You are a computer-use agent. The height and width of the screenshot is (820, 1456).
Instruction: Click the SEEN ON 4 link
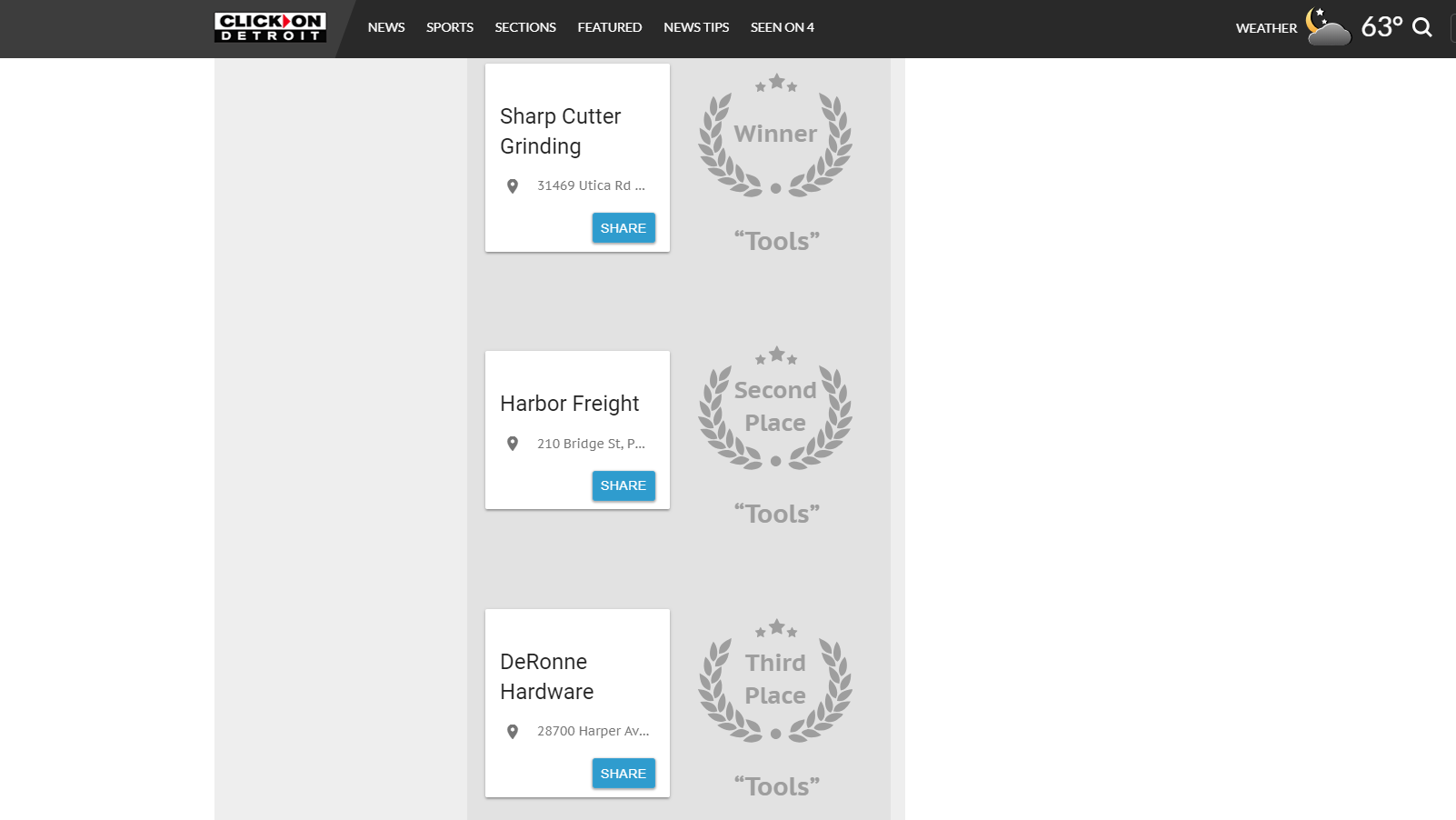[781, 27]
